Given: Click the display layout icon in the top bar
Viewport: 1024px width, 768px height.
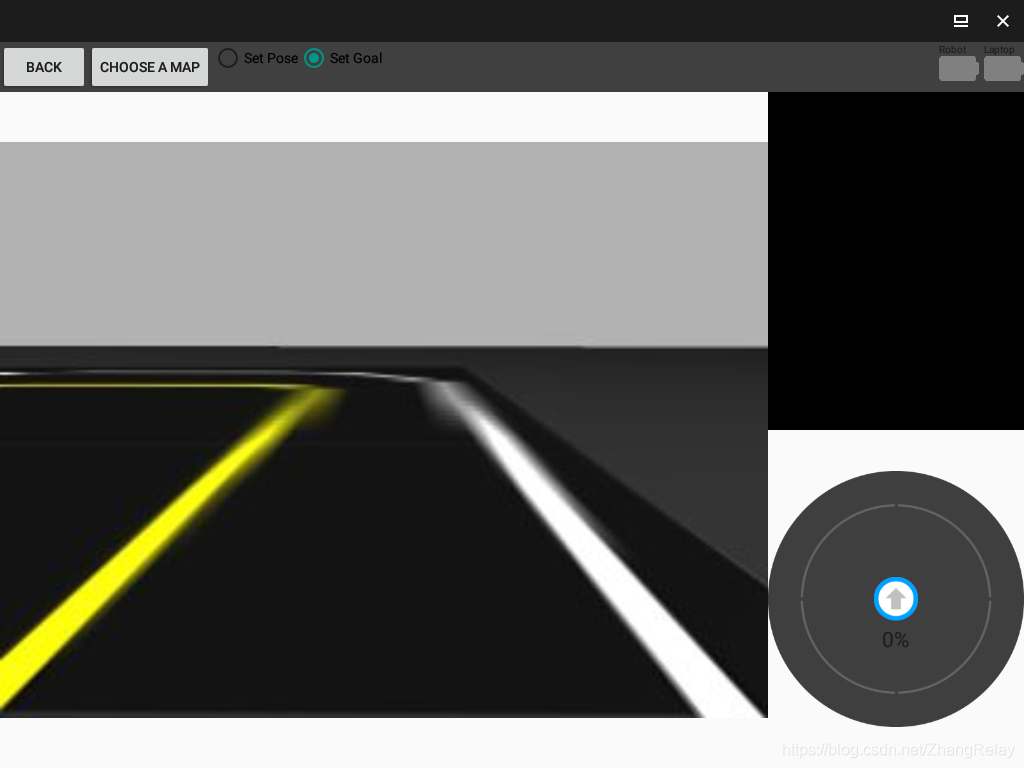Looking at the screenshot, I should pyautogui.click(x=960, y=21).
